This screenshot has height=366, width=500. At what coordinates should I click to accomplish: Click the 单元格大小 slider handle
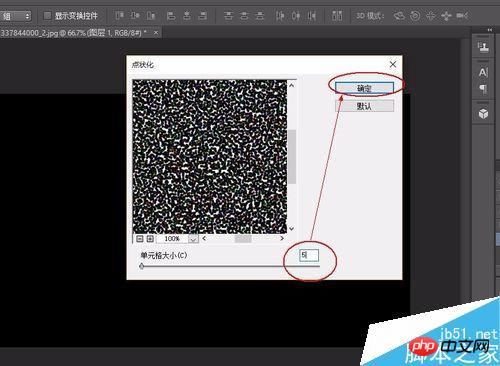[x=142, y=266]
